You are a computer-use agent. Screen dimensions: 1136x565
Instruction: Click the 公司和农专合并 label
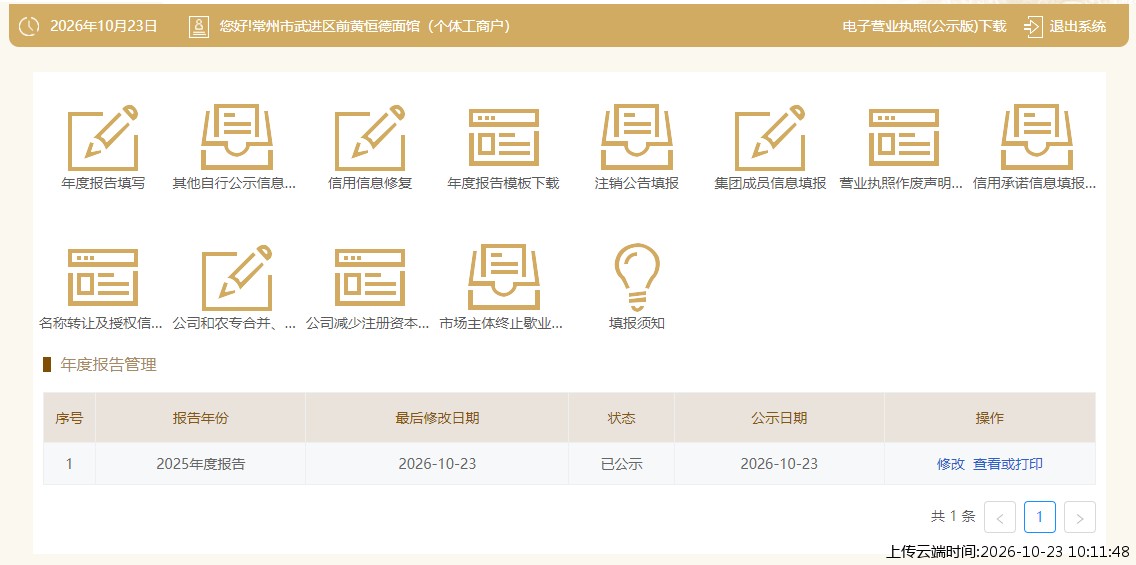(234, 323)
